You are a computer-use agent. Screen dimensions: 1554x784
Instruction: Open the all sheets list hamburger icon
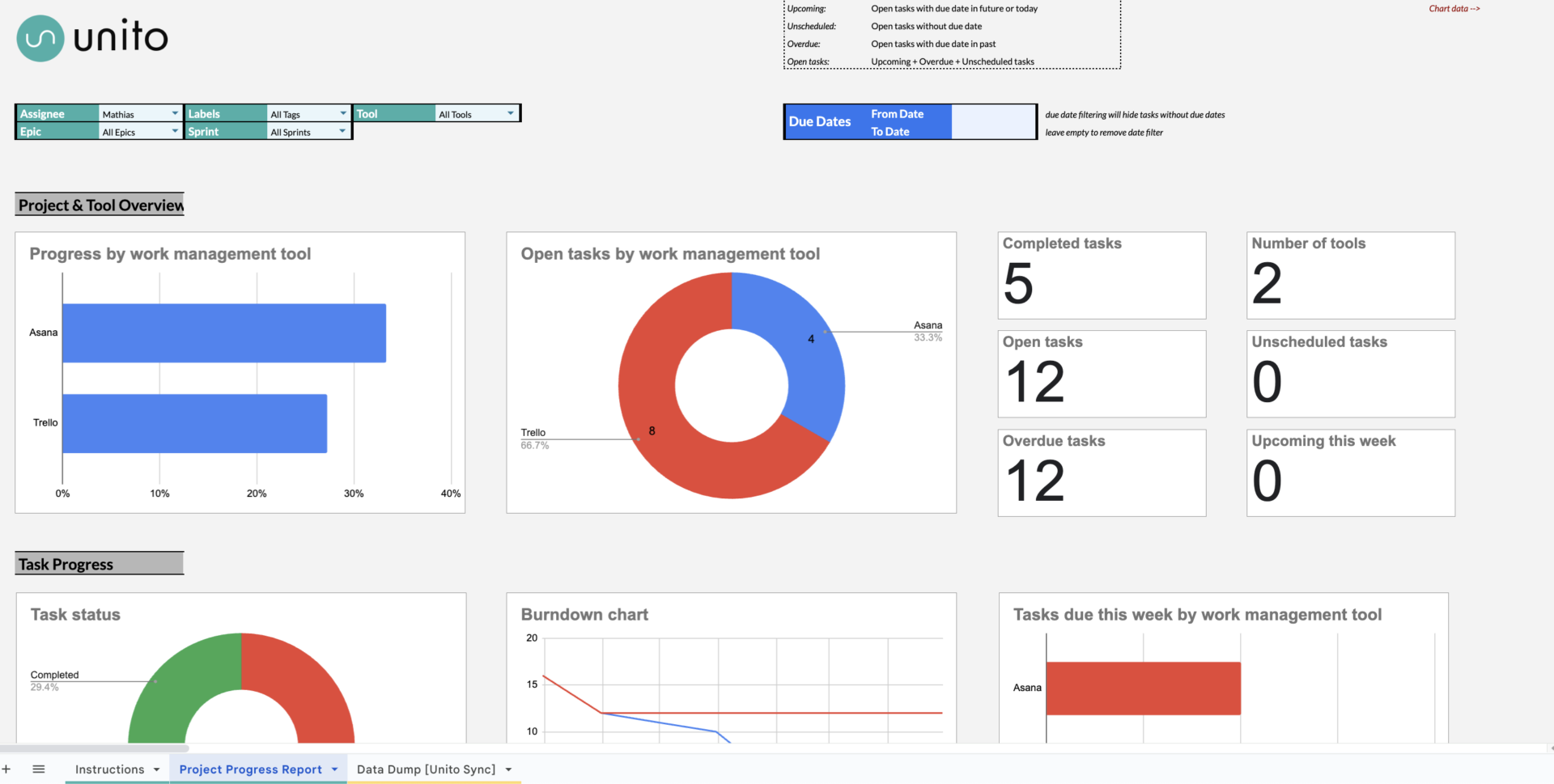coord(38,769)
